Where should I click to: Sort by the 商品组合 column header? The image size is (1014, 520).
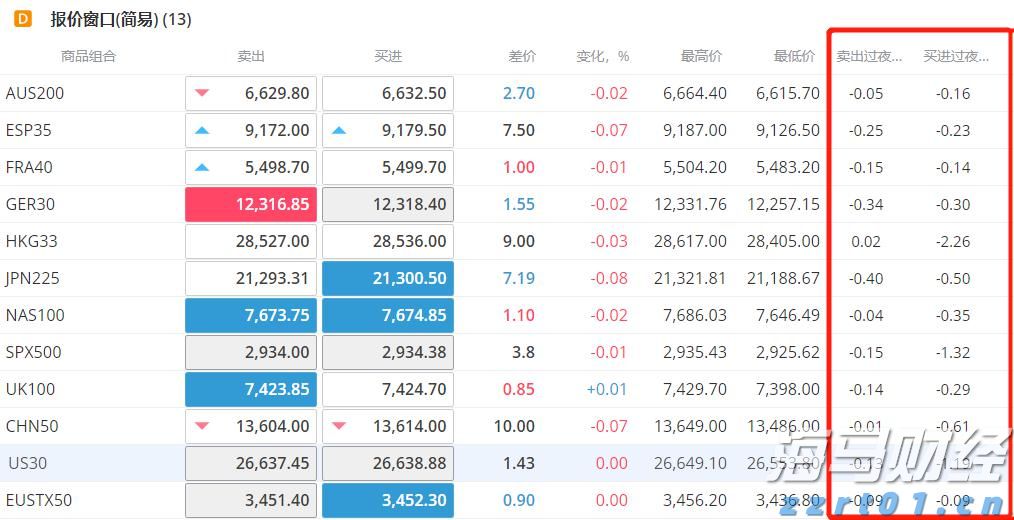pyautogui.click(x=88, y=56)
